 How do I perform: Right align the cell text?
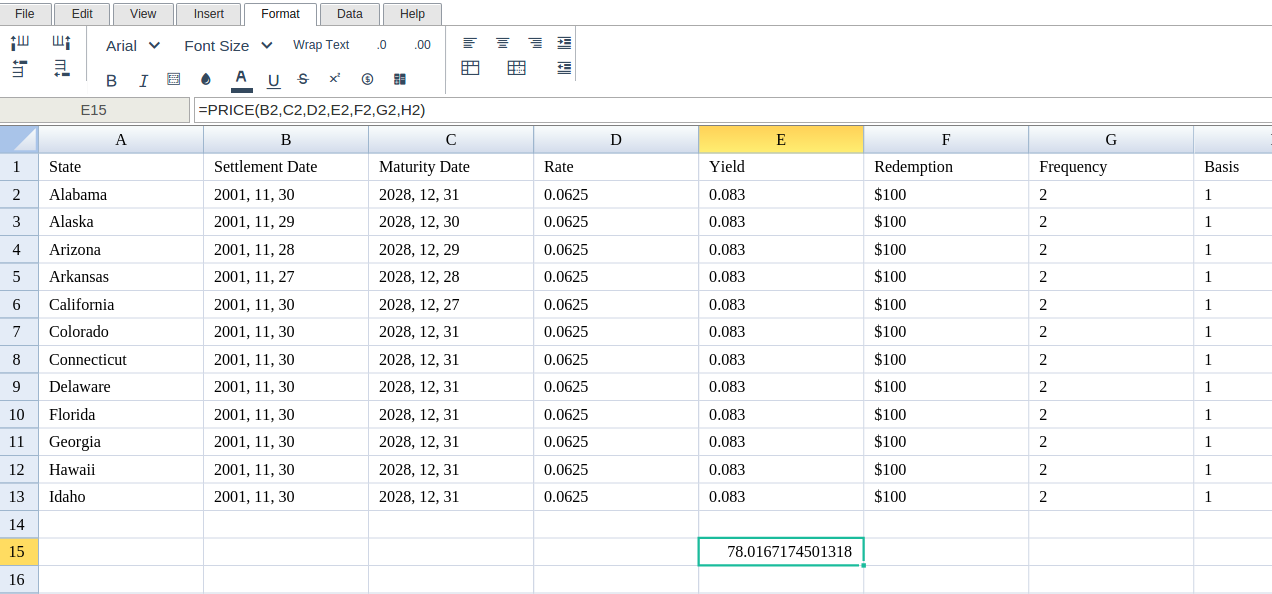535,43
